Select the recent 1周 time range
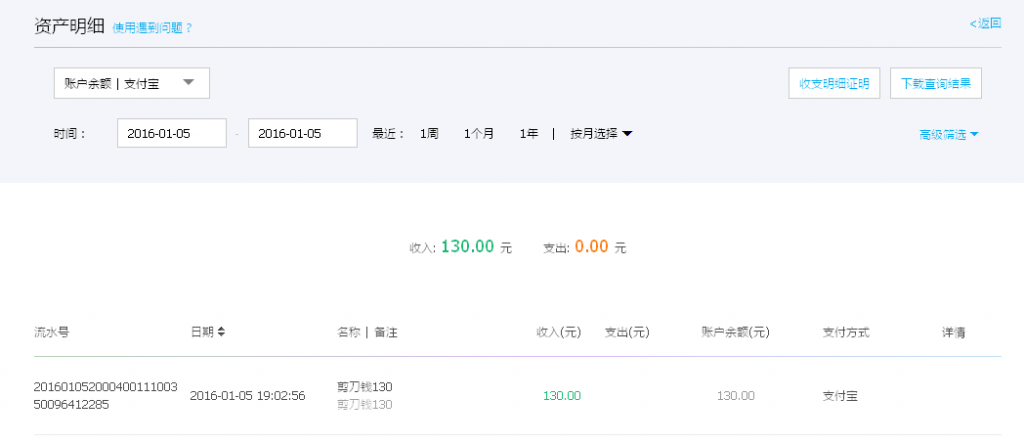Viewport: 1024px width, 443px height. click(x=429, y=133)
